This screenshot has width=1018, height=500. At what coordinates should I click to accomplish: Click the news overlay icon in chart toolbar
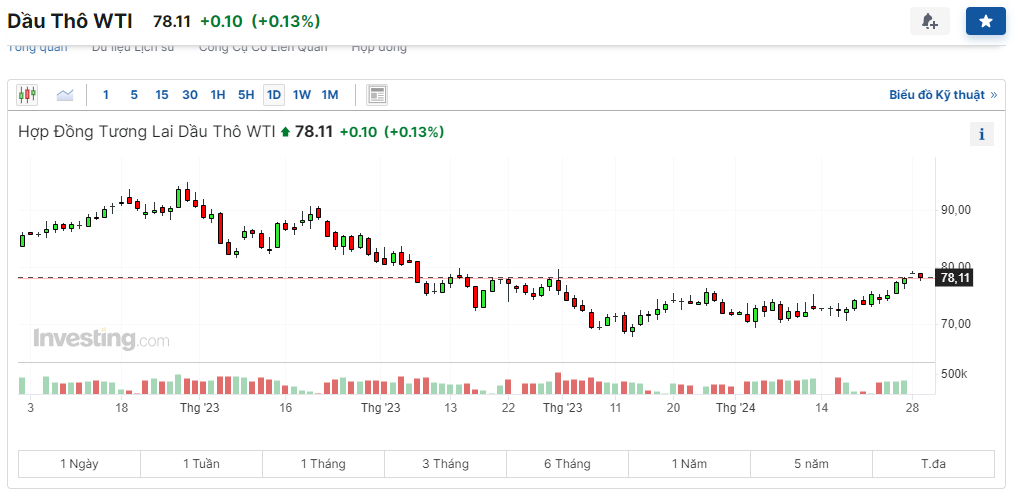pos(377,95)
